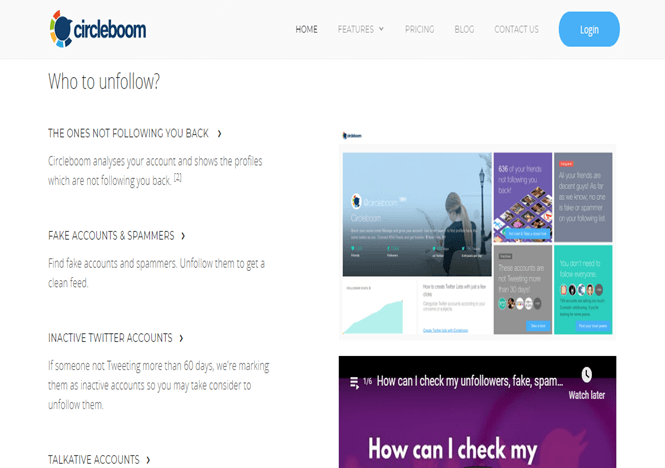Go to the Home menu item

pyautogui.click(x=306, y=29)
